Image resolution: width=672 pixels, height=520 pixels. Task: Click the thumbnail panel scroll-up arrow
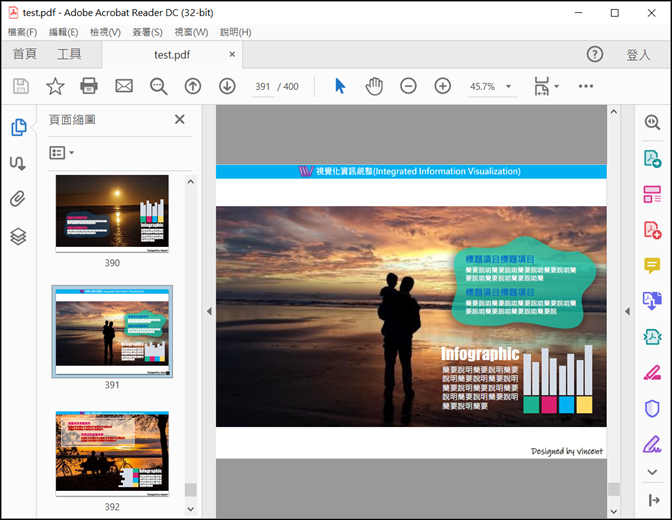(x=191, y=182)
